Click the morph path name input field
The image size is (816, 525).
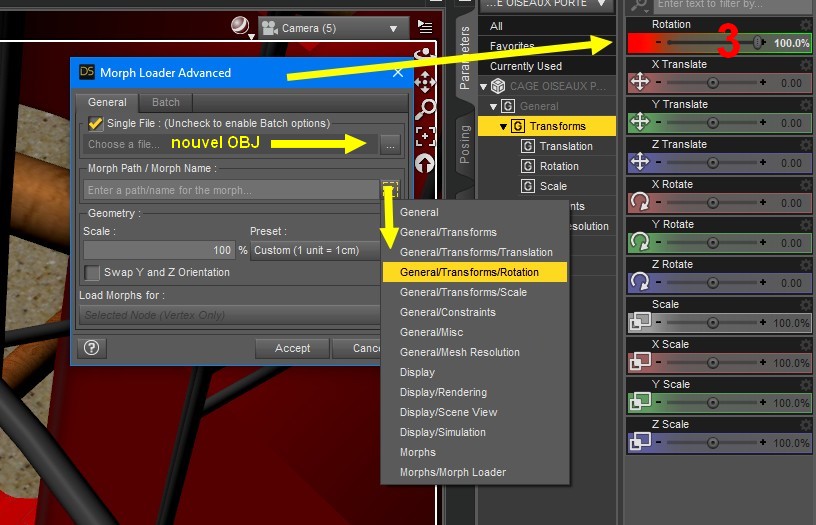231,190
